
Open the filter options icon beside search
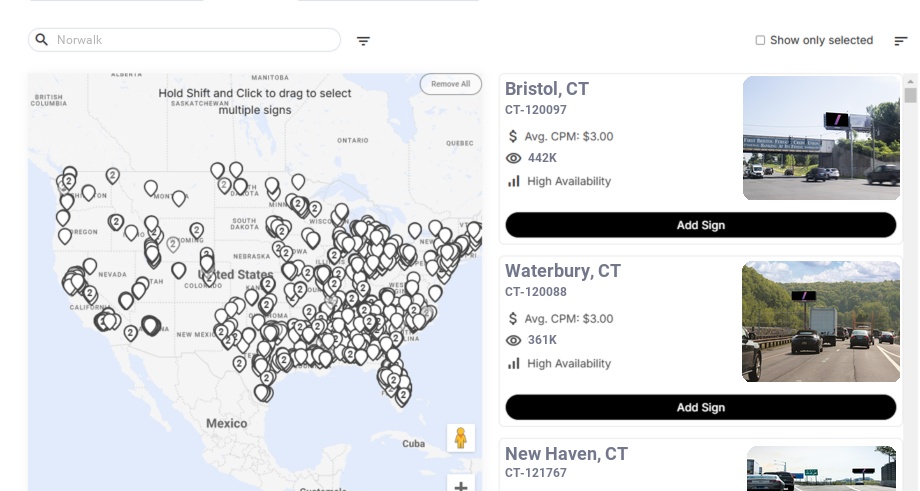click(x=363, y=41)
